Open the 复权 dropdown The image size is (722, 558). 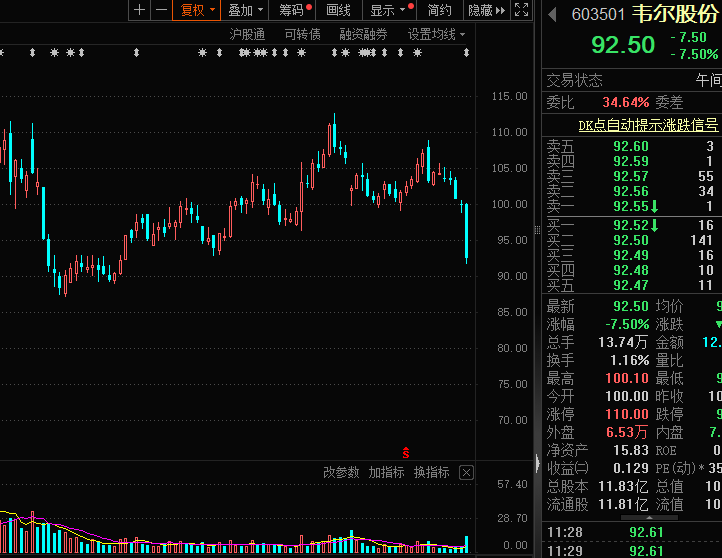[196, 10]
